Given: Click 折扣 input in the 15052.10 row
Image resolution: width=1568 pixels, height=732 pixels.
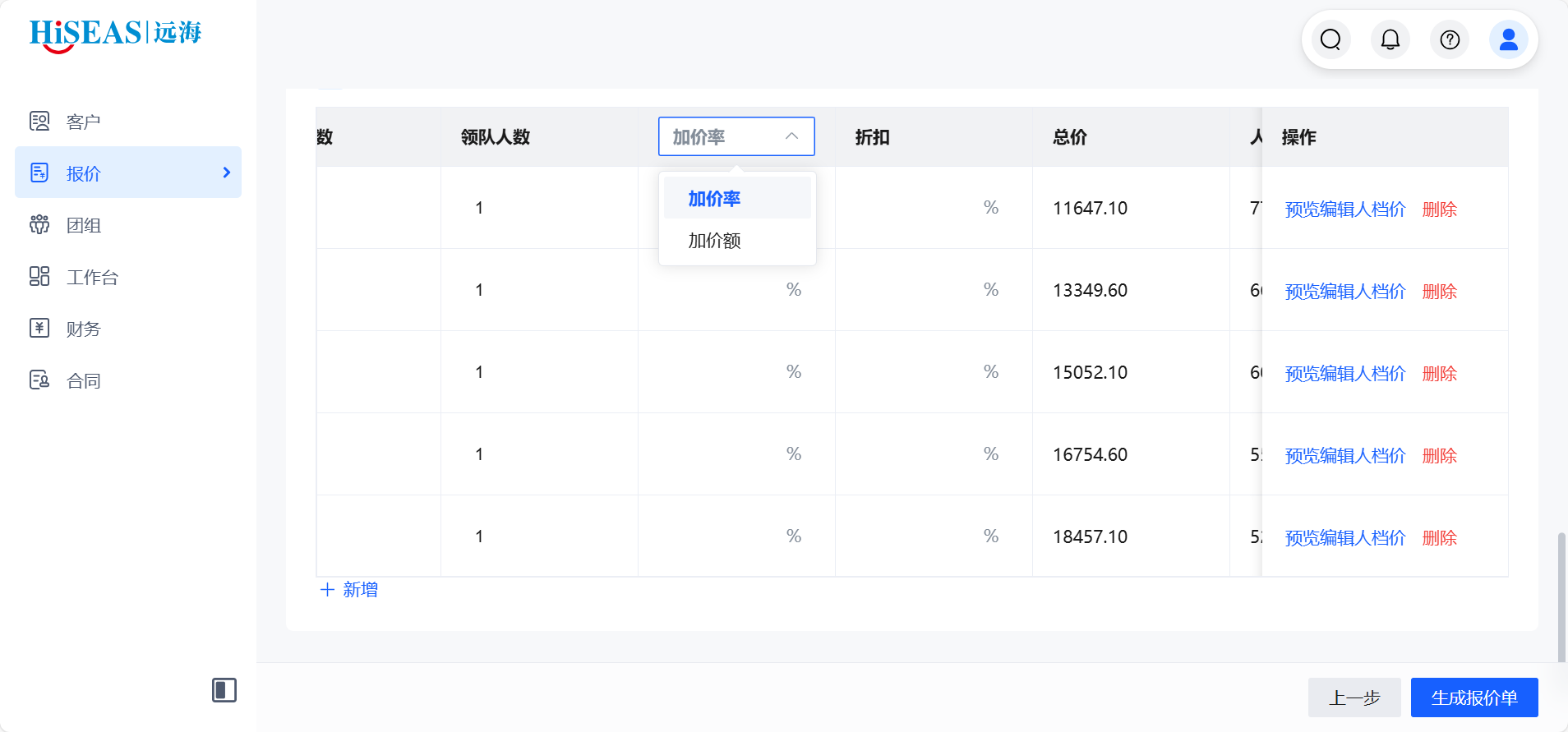Looking at the screenshot, I should [x=934, y=372].
